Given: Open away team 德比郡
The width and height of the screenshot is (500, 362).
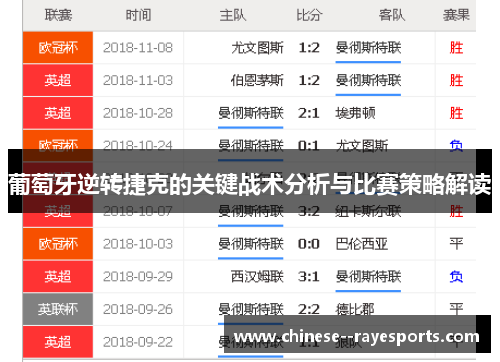Looking at the screenshot, I should (355, 309).
